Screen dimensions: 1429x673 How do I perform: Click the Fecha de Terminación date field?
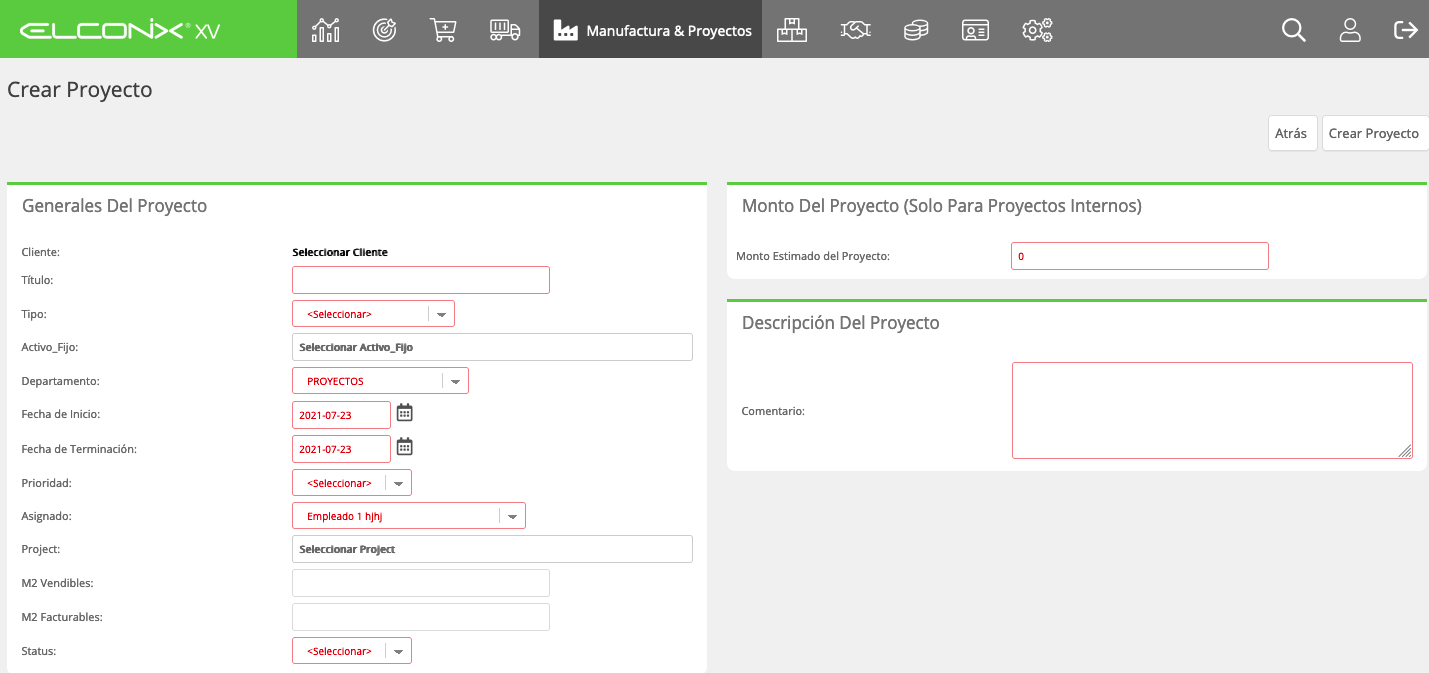pos(341,449)
